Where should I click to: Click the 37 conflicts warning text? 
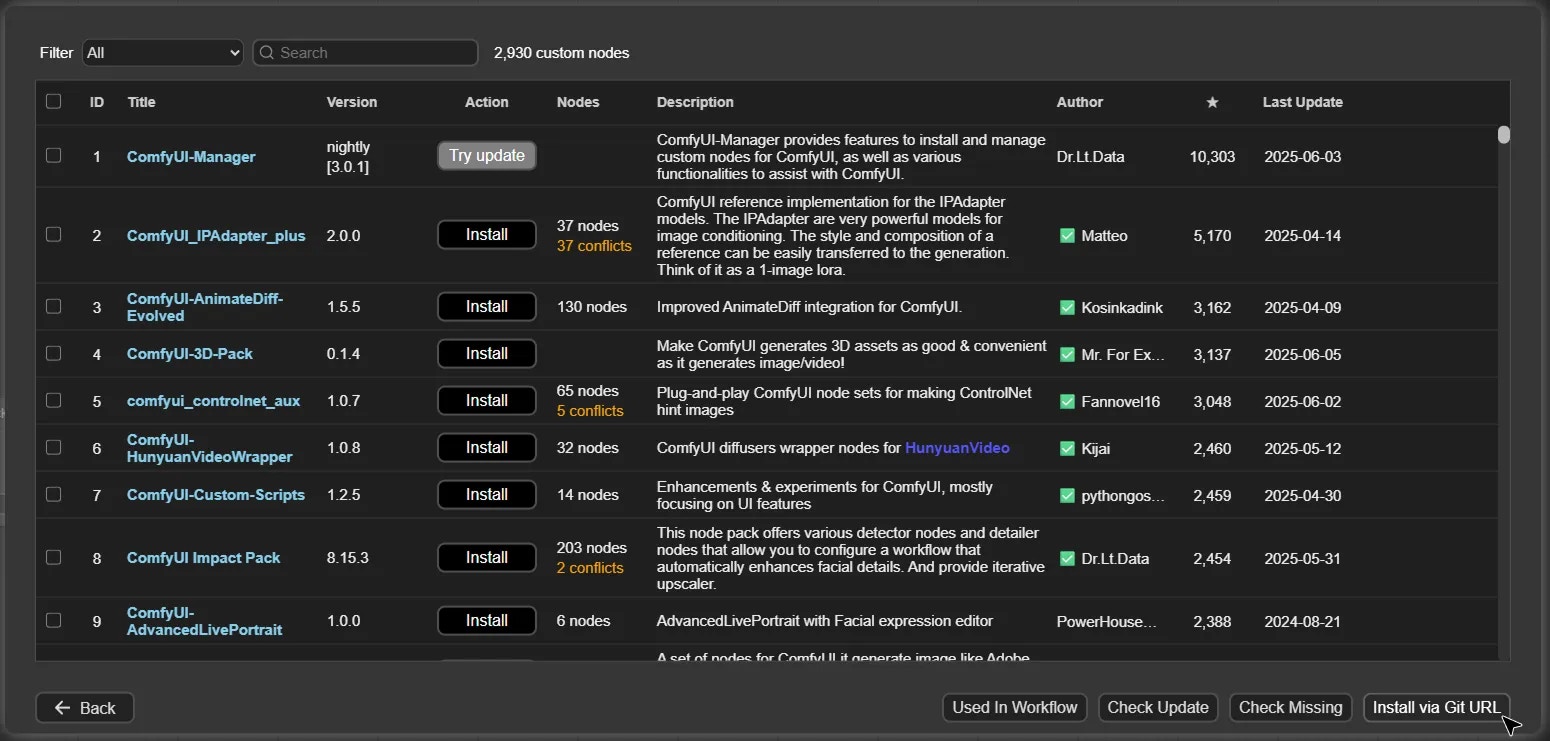pyautogui.click(x=594, y=246)
